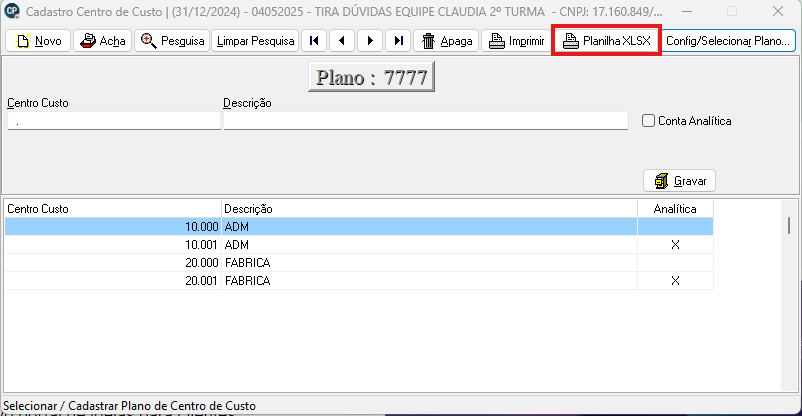Click the Acha find button
Viewport: 802px width, 416px height.
(103, 41)
